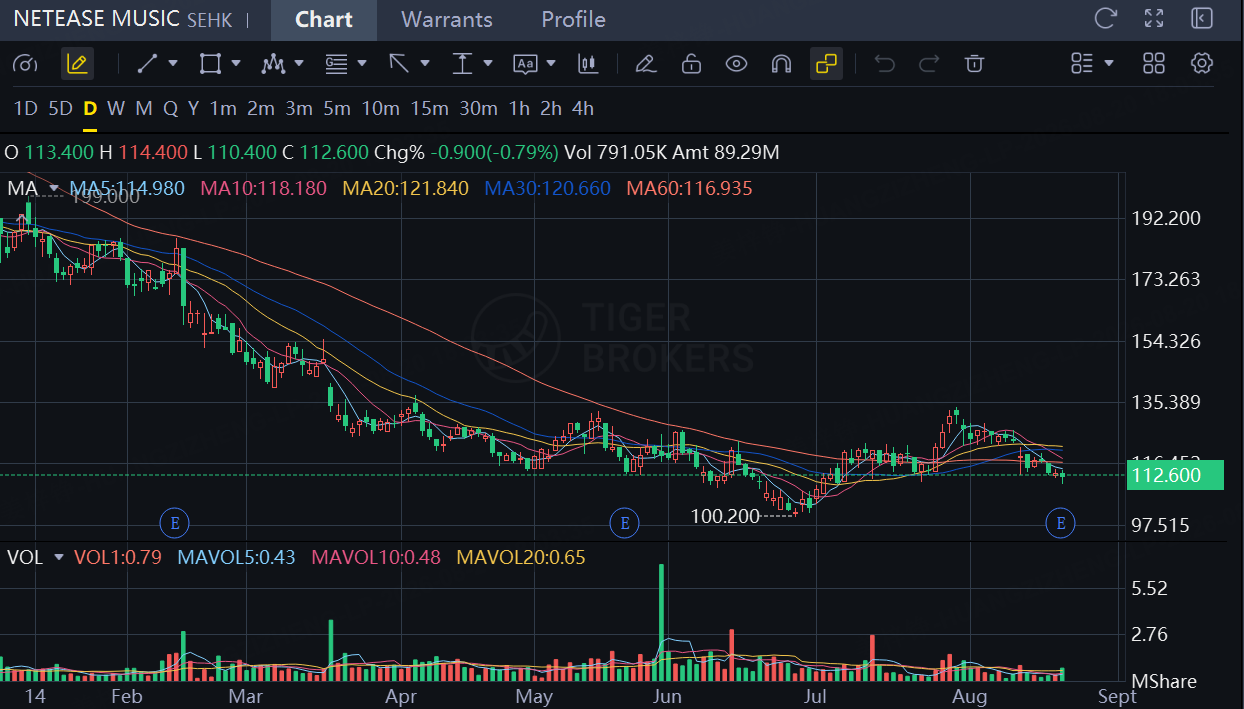Click the four-square grid layout icon
Image resolution: width=1244 pixels, height=709 pixels.
pos(1154,64)
